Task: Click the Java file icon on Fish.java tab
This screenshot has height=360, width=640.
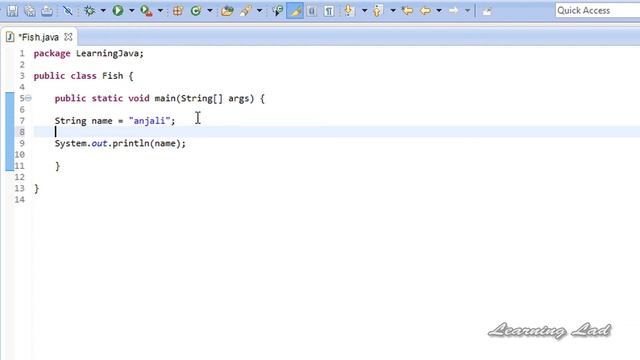Action: (10, 37)
